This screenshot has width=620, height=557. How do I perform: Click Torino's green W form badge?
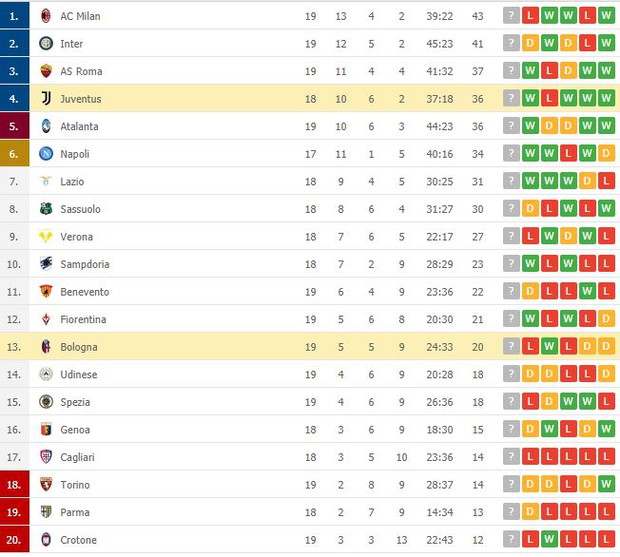click(606, 484)
